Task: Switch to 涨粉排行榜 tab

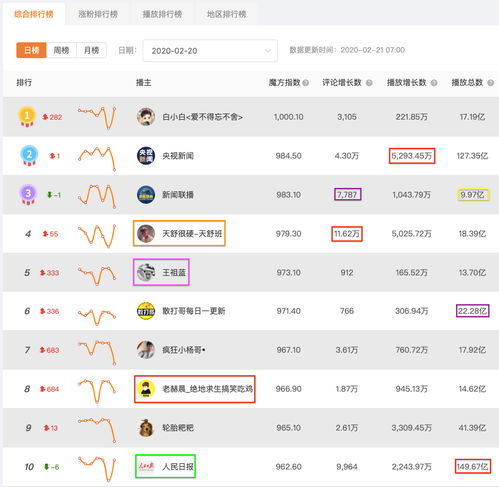Action: click(x=98, y=14)
